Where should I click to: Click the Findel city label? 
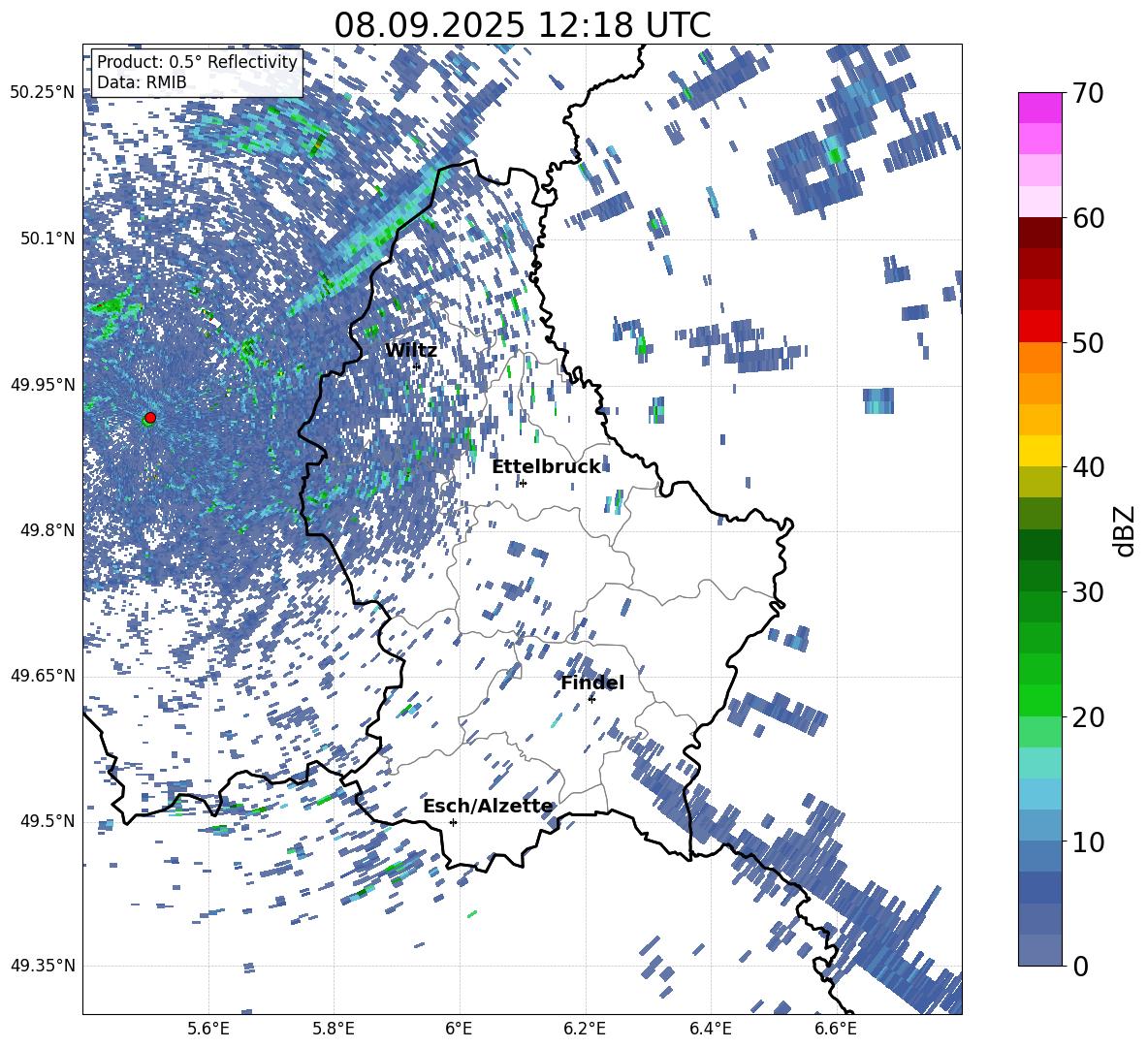coord(592,683)
